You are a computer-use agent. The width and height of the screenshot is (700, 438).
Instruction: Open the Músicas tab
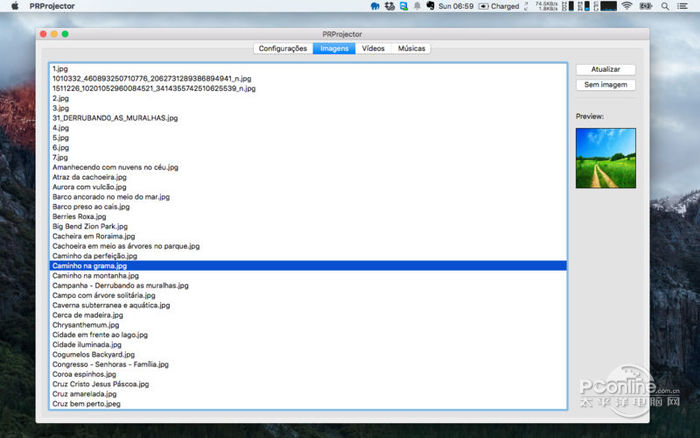click(411, 48)
